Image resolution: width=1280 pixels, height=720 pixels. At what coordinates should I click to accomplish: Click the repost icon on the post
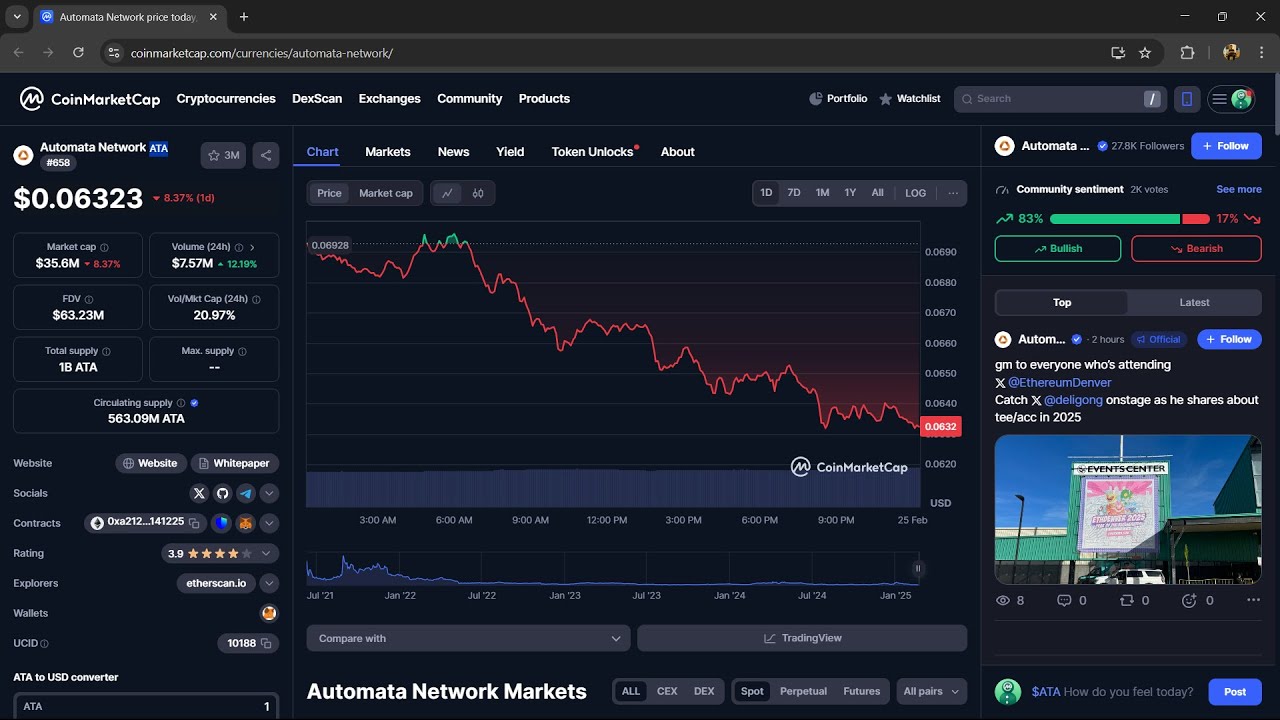tap(1127, 600)
